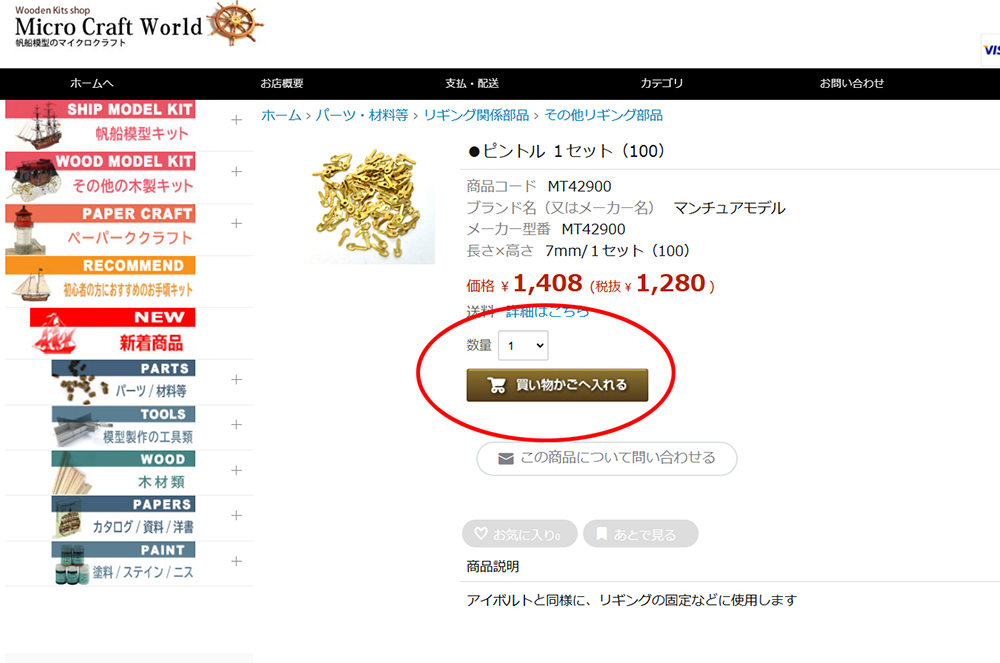Select お問い合わせ in the navigation bar

(x=852, y=84)
